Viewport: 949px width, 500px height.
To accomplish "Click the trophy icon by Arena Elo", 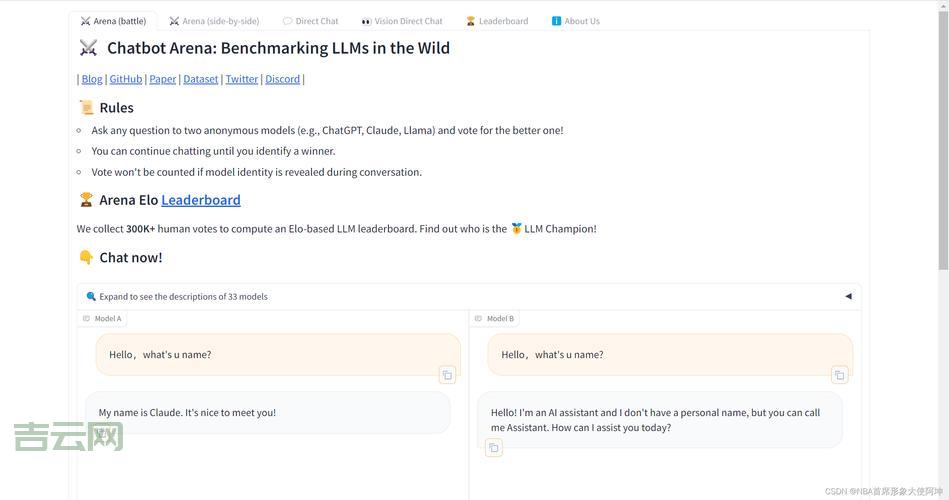I will pyautogui.click(x=86, y=200).
